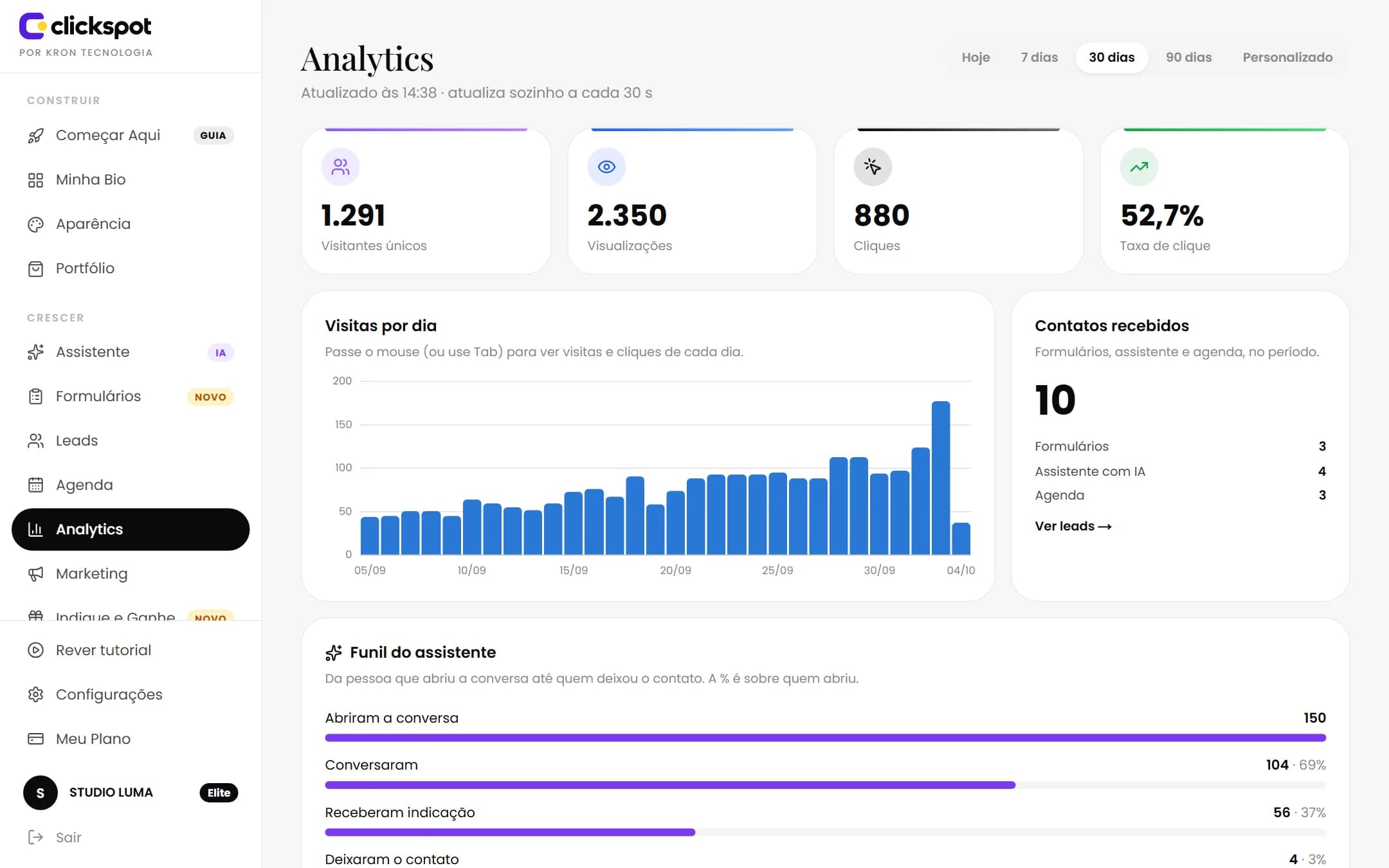
Task: Open Leads people icon
Action: pos(36,441)
